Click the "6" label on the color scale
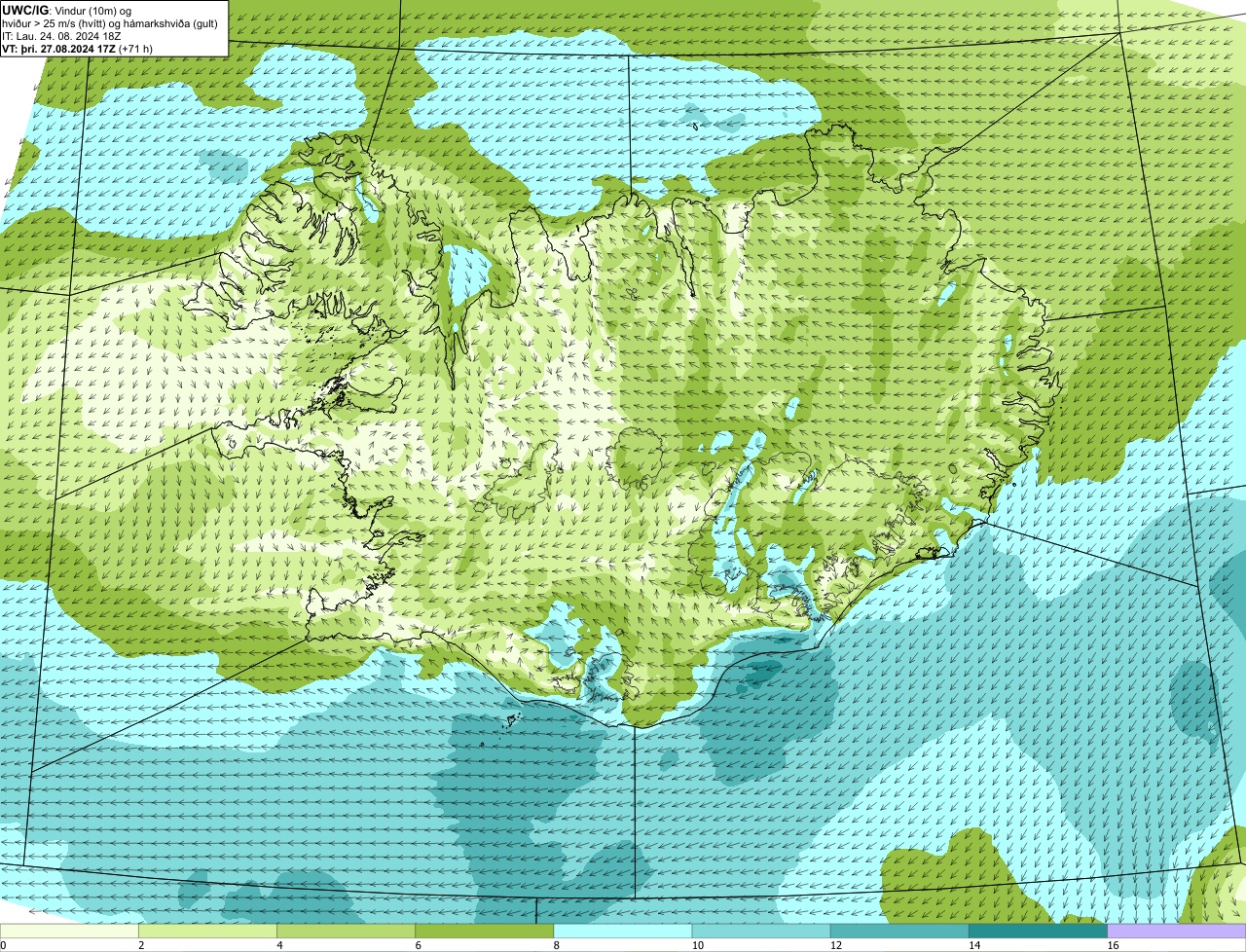1246x952 pixels. 419,945
